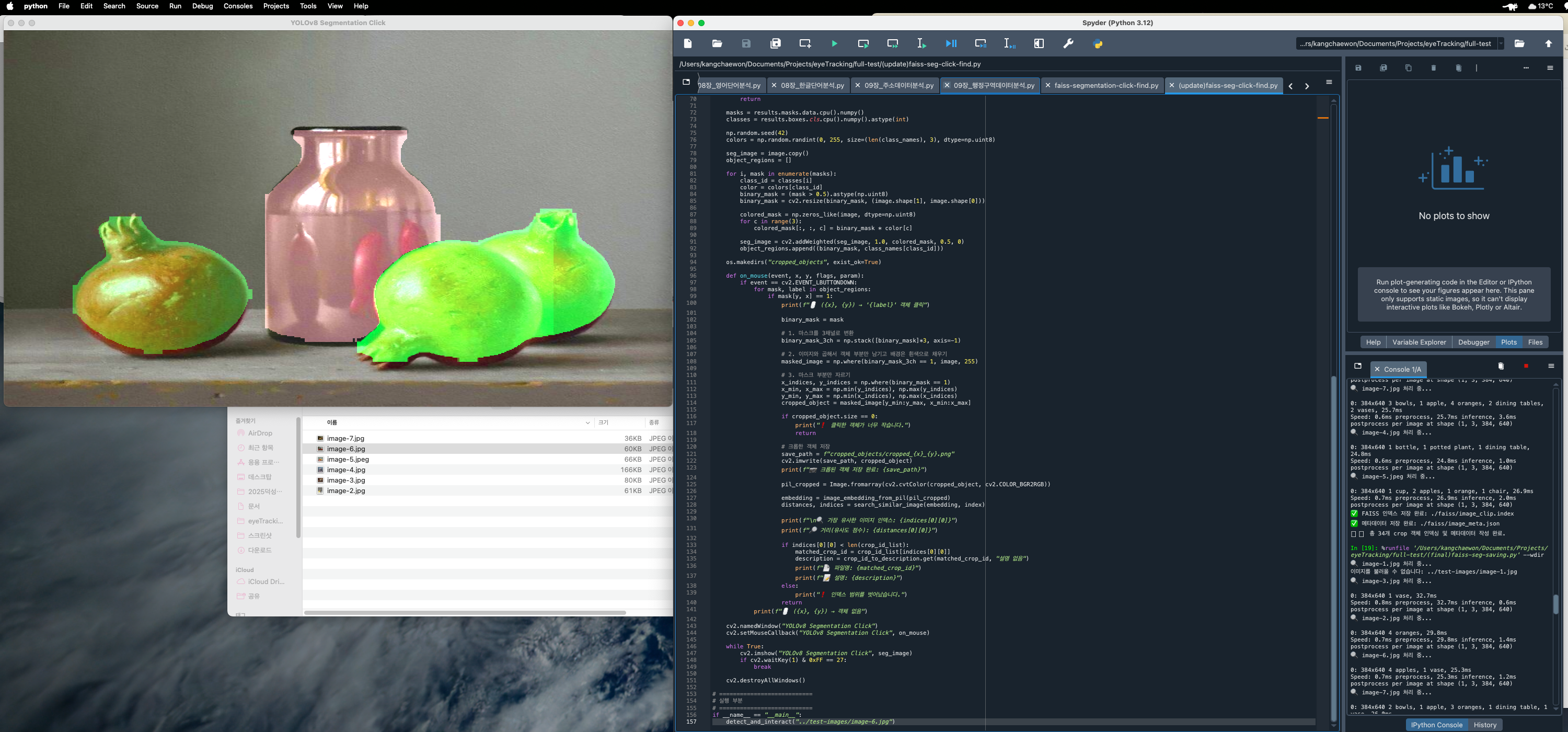Clear the console with the trash icon
Viewport: 1568px width, 732px height.
point(1501,366)
